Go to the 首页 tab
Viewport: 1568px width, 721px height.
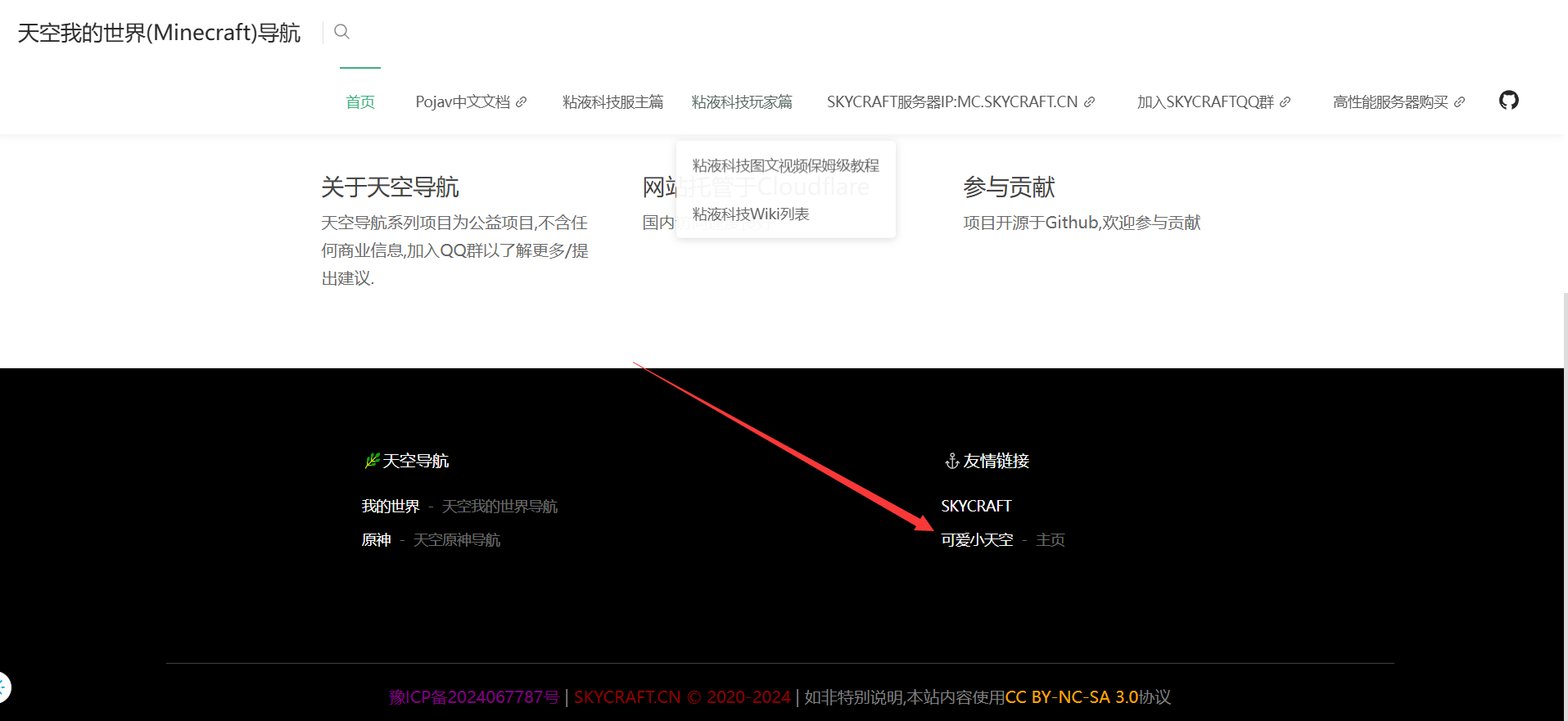click(x=360, y=102)
